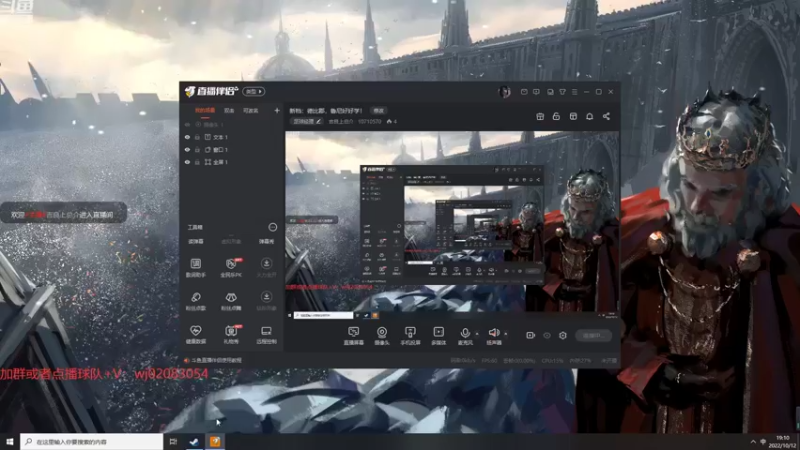
Task: Click the download icon beside the fan dance tool
Action: (266, 297)
